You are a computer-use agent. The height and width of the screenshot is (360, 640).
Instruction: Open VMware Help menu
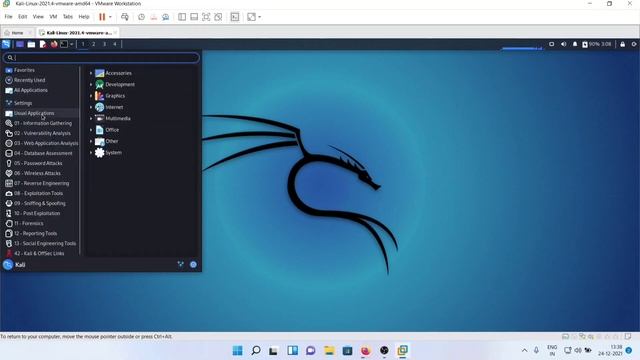84,17
